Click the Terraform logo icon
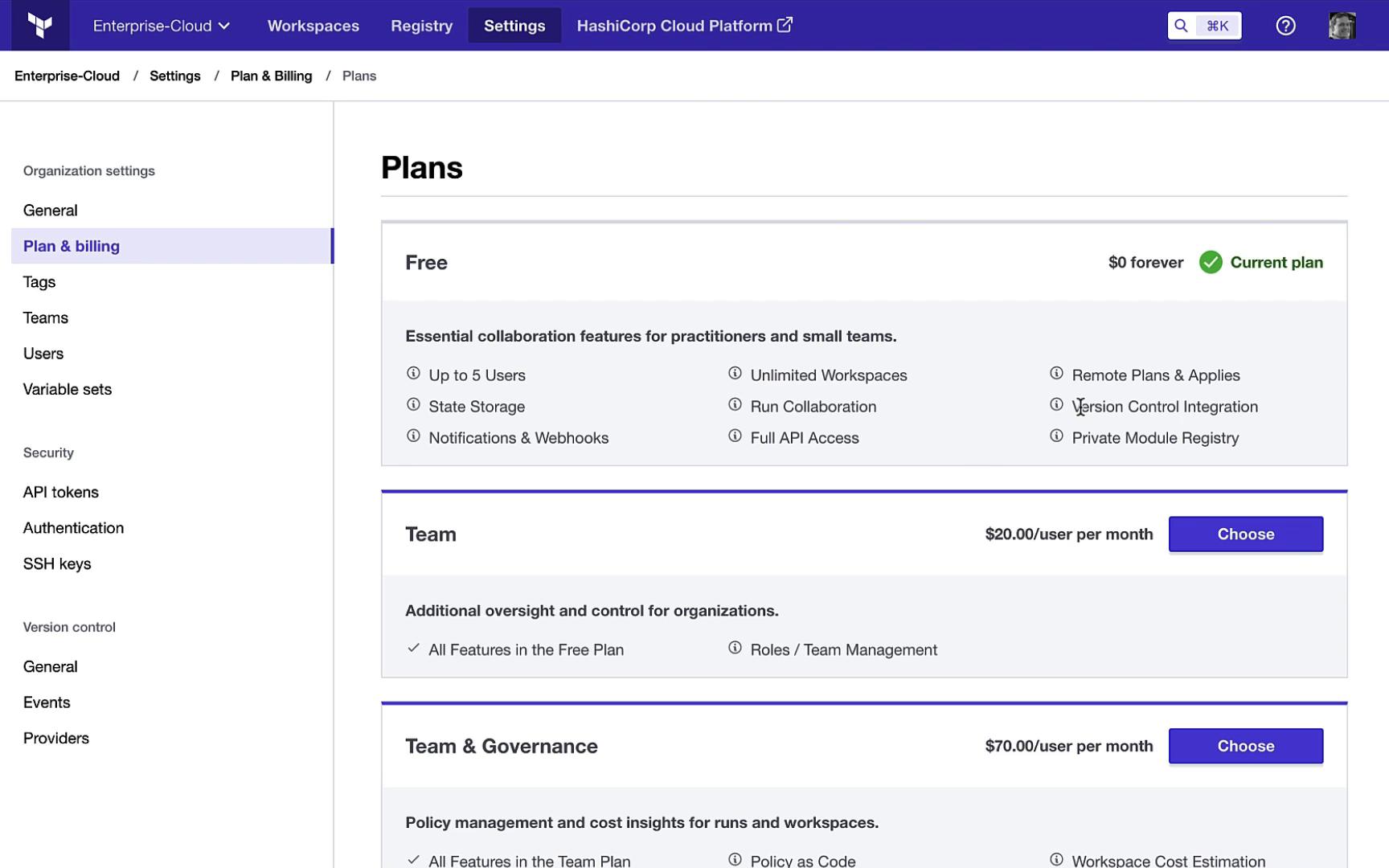The image size is (1389, 868). click(x=40, y=26)
